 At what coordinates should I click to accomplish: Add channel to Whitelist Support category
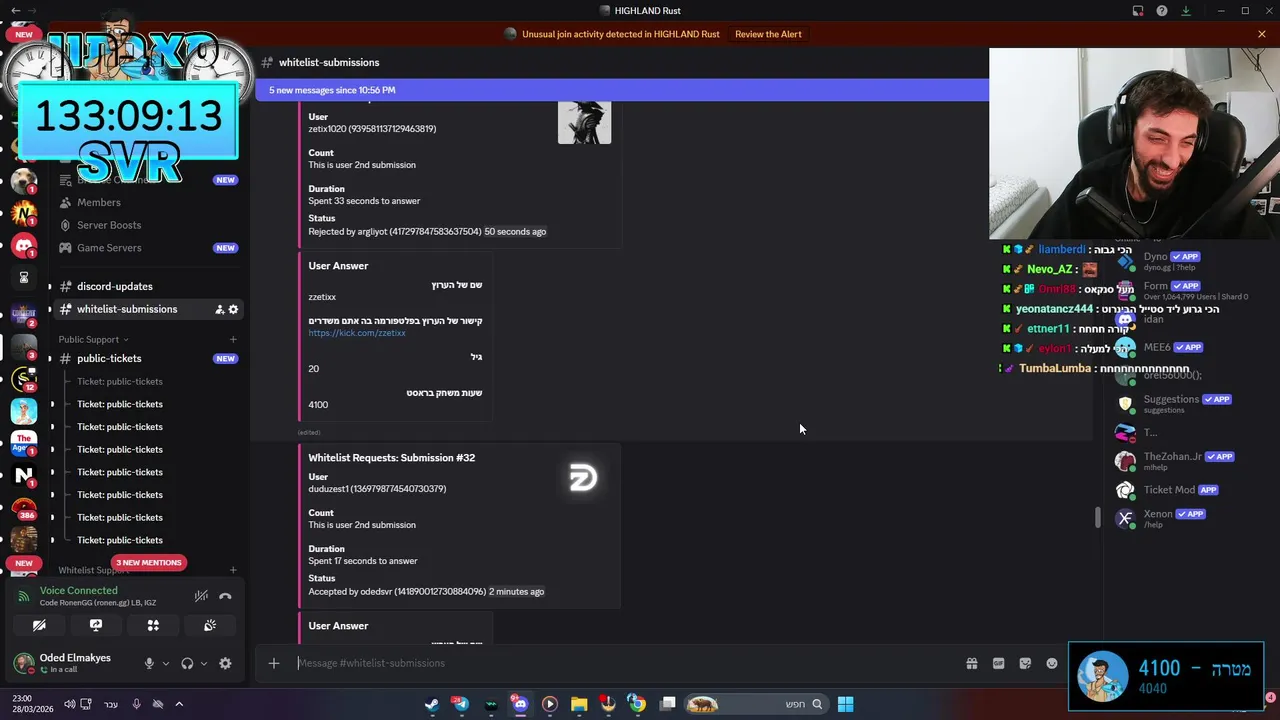point(233,570)
